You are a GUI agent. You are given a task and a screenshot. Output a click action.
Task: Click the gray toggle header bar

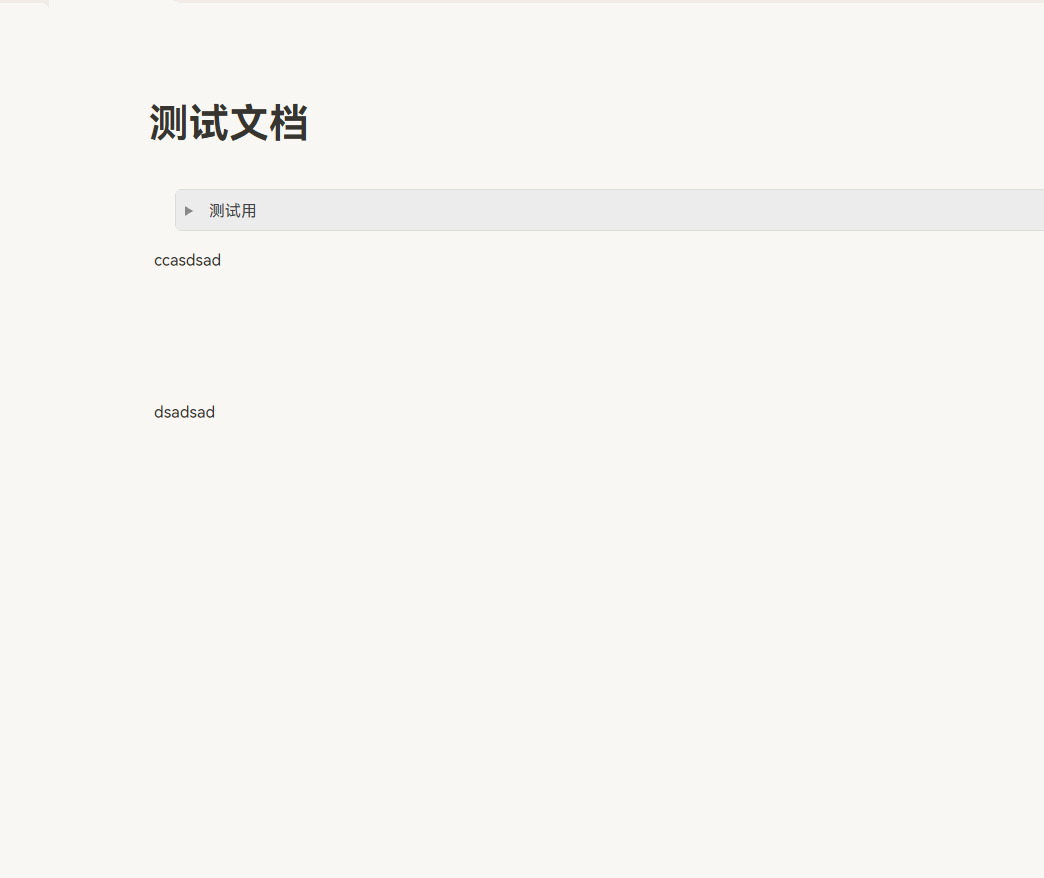coord(600,210)
